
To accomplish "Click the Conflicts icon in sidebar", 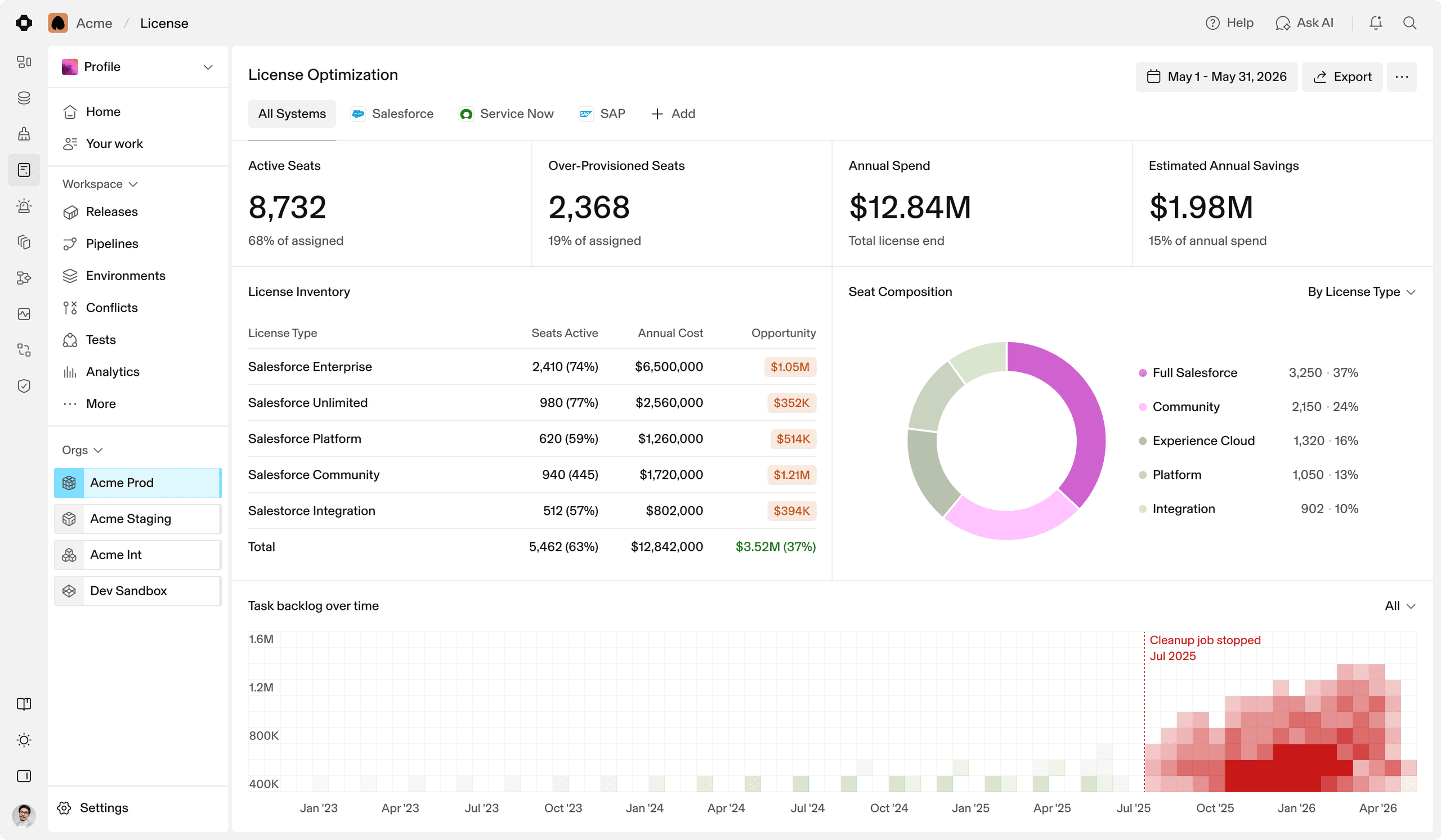I will pyautogui.click(x=70, y=308).
